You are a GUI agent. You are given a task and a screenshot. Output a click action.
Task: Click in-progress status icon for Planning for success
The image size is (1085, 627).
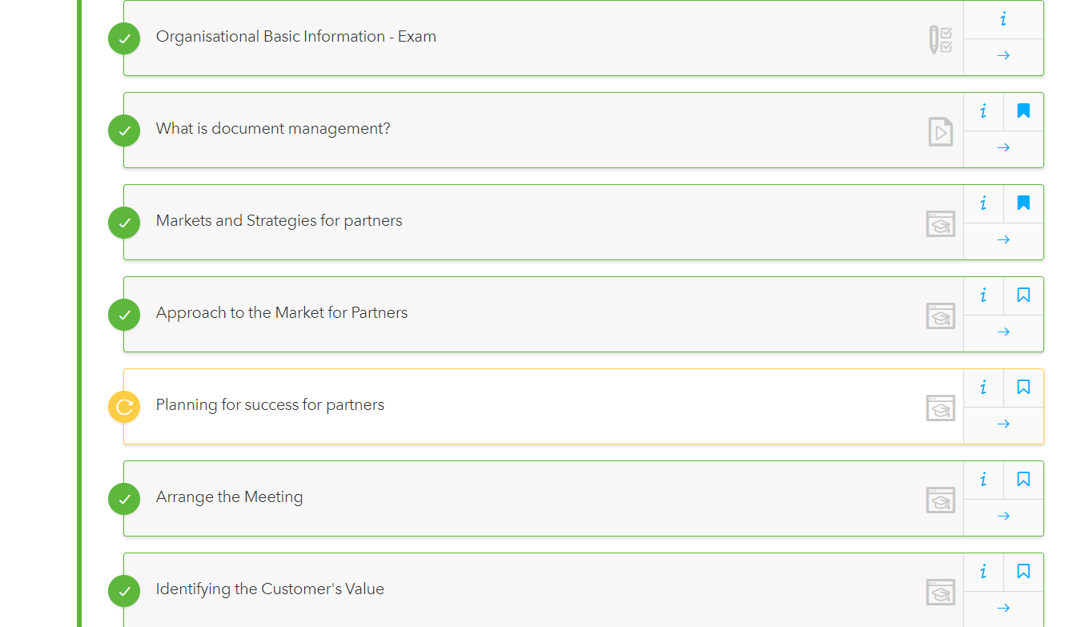pos(124,407)
